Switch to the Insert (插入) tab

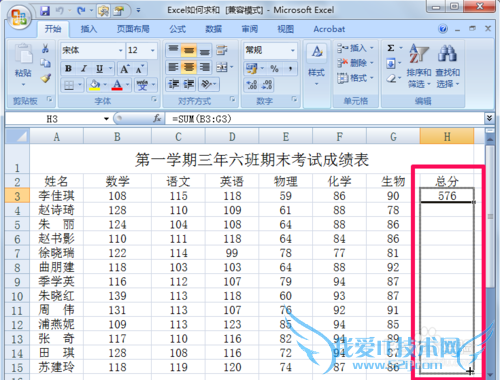89,29
